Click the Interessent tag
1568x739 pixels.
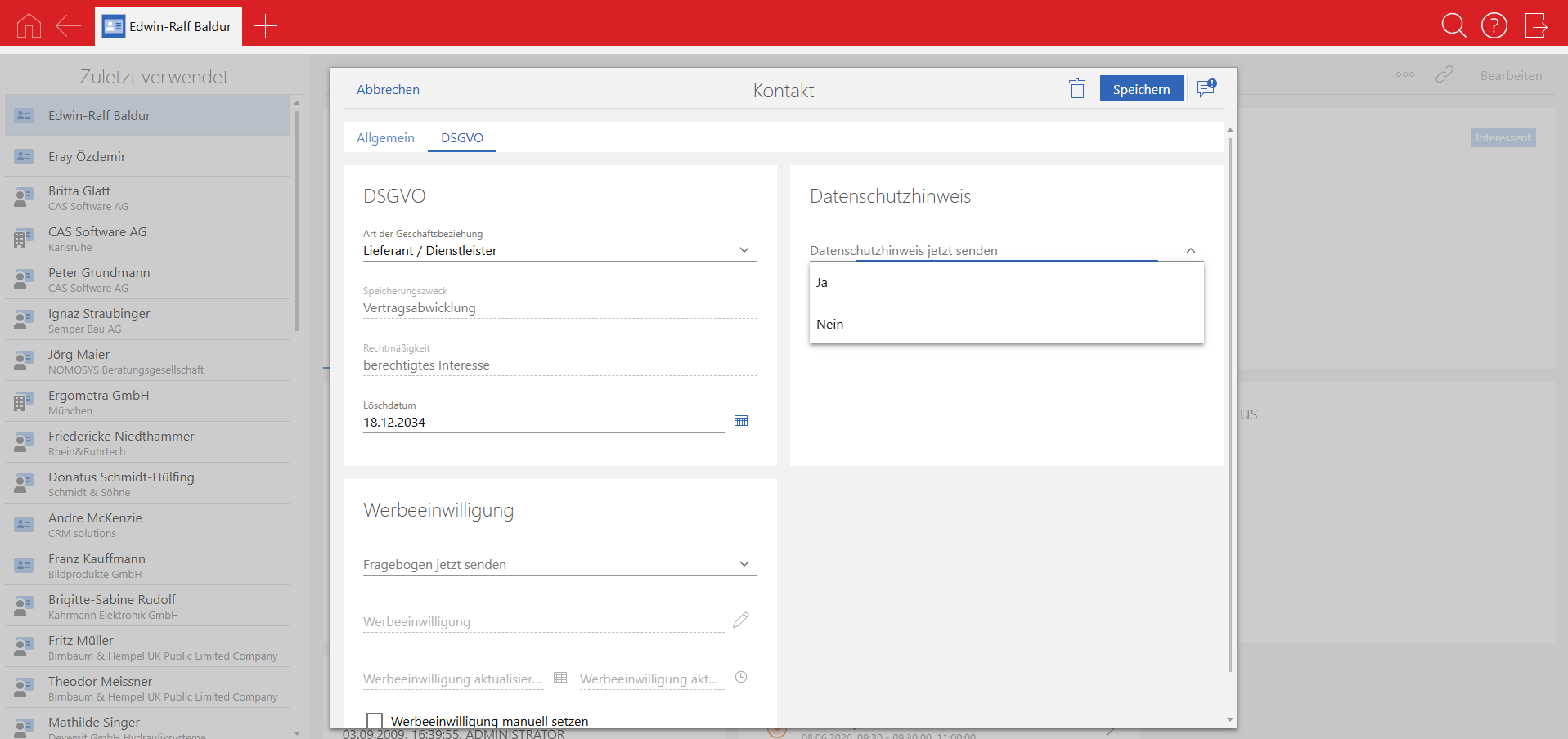[x=1503, y=137]
